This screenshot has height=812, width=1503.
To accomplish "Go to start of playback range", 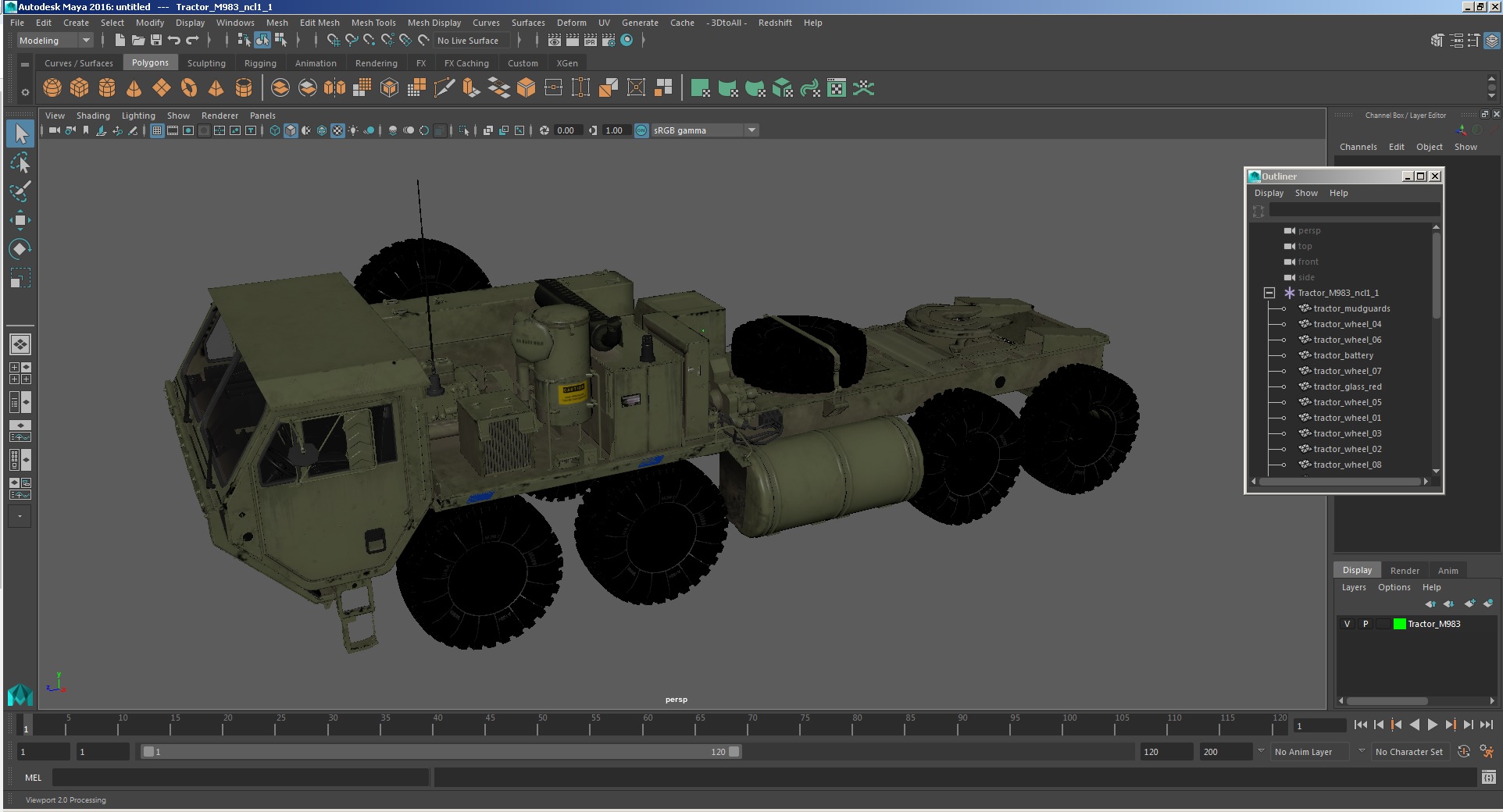I will [1361, 725].
